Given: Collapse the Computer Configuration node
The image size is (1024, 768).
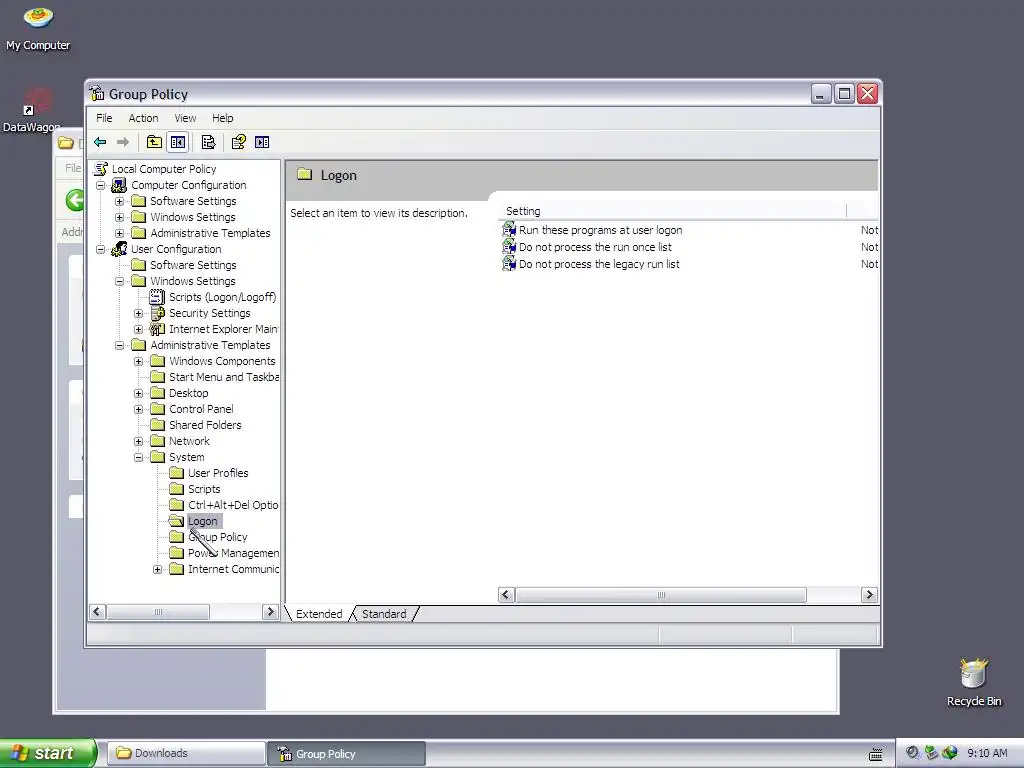Looking at the screenshot, I should [101, 185].
